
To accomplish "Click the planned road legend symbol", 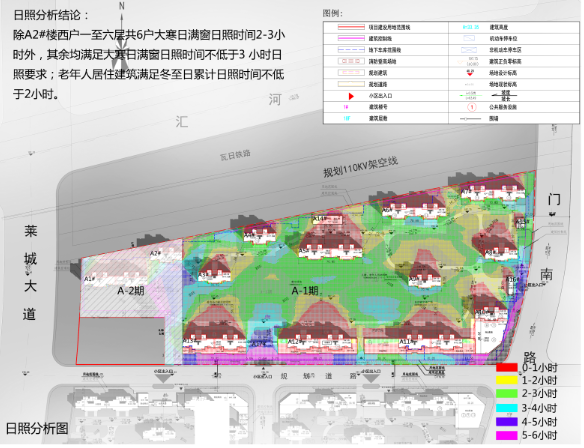I will pyautogui.click(x=351, y=84).
